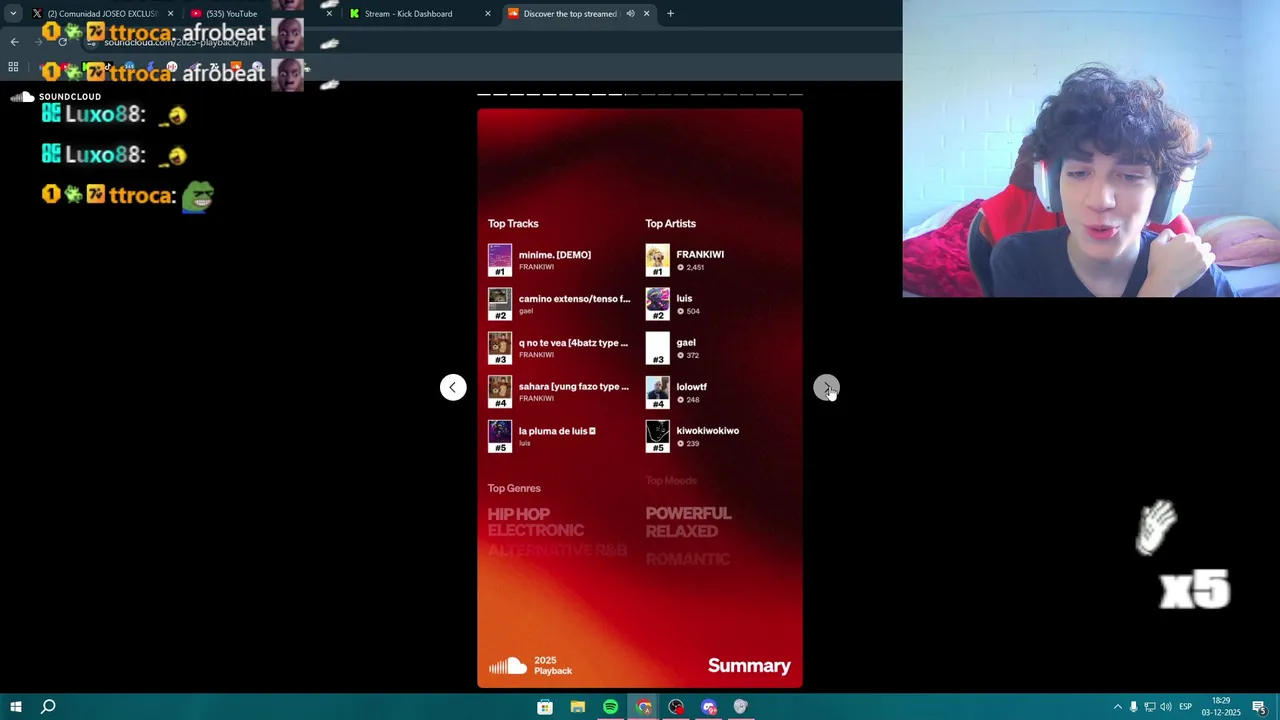Screen dimensions: 1280x720
Task: Click the track title camino extenso/tenso
Action: coord(574,299)
